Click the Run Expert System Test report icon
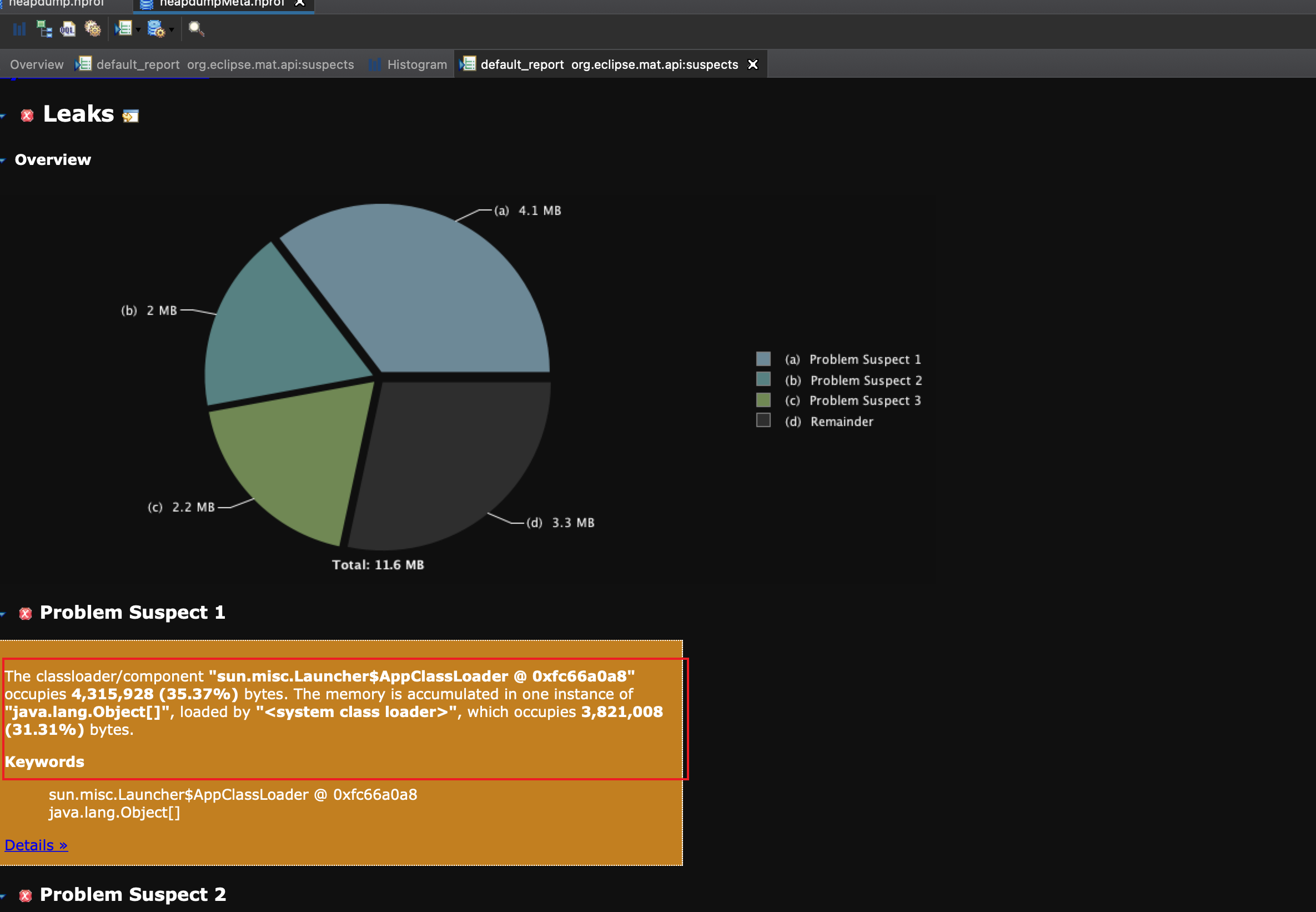The width and height of the screenshot is (1316, 912). tap(123, 28)
